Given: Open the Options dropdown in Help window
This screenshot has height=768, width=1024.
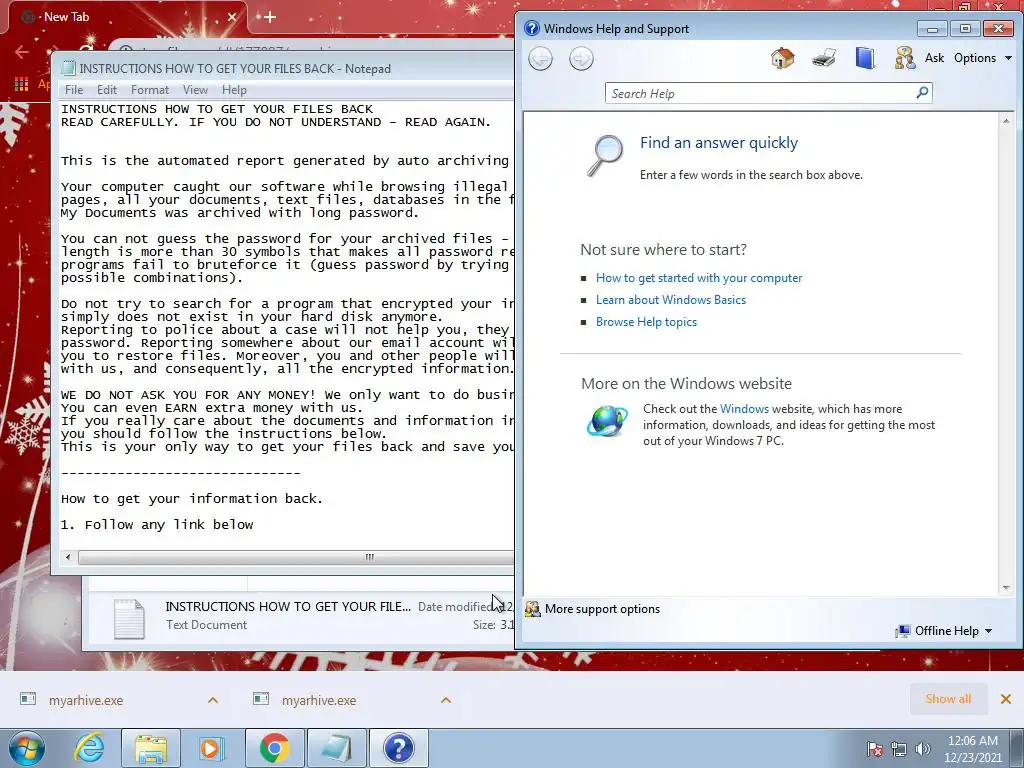Looking at the screenshot, I should [983, 57].
